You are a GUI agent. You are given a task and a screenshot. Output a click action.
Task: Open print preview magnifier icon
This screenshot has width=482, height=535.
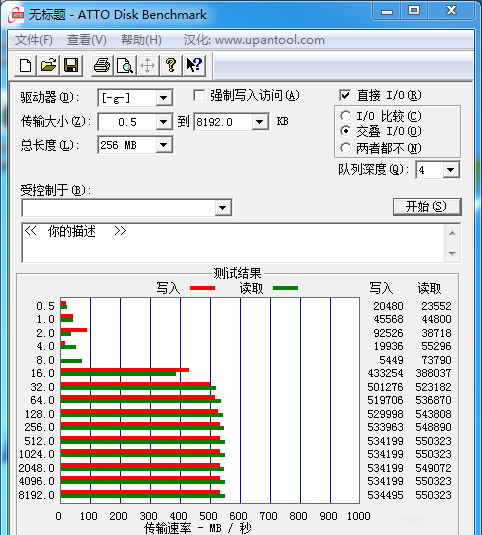click(125, 65)
